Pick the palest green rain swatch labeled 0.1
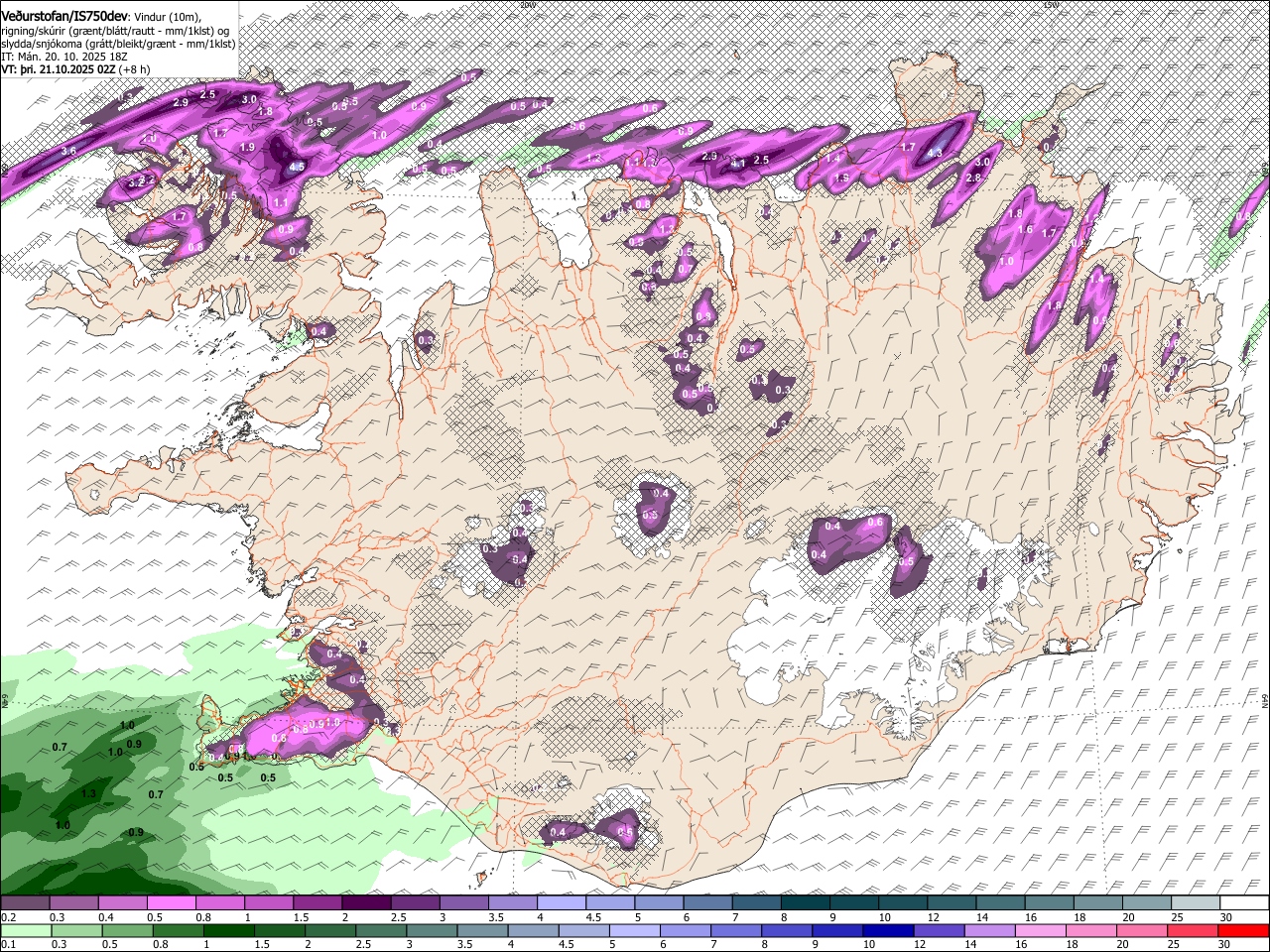The width and height of the screenshot is (1270, 952). coord(26,930)
